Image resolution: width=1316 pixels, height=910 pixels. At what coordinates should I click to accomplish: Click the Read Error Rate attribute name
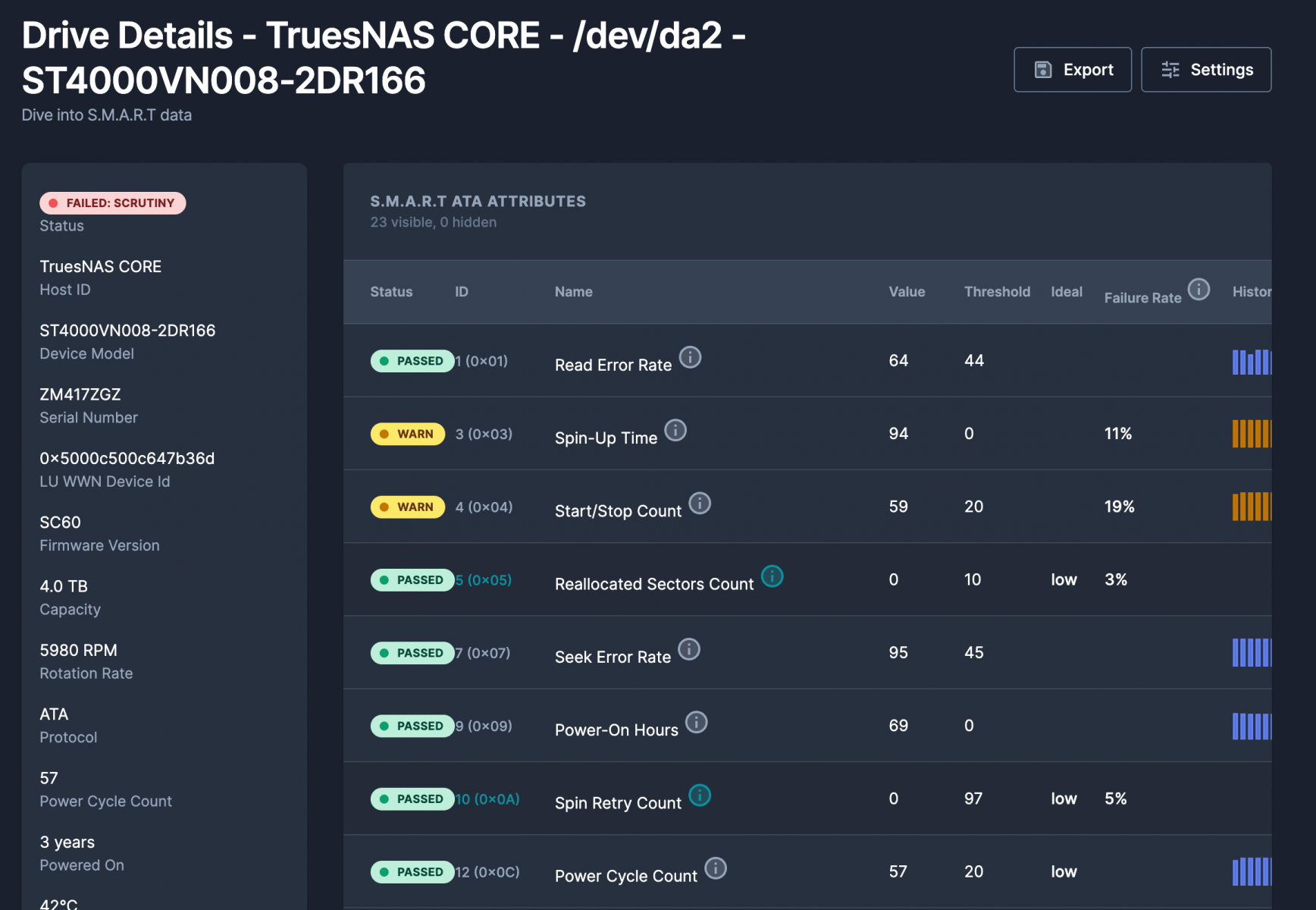pyautogui.click(x=613, y=366)
